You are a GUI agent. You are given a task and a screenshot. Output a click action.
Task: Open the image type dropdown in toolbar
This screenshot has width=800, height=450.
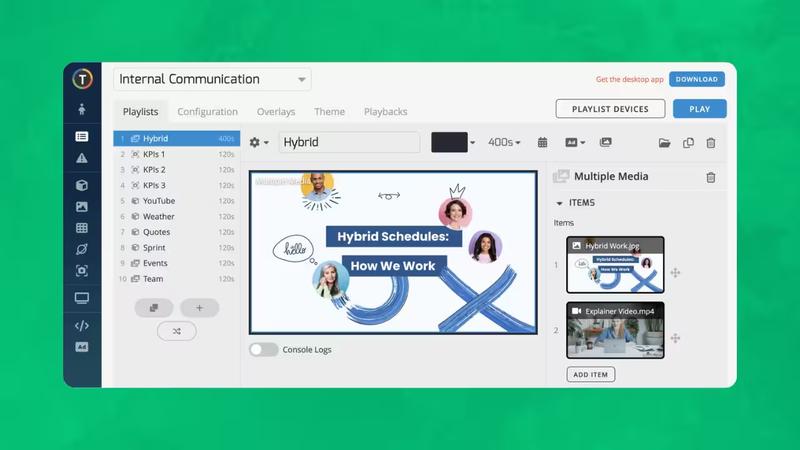(x=575, y=142)
